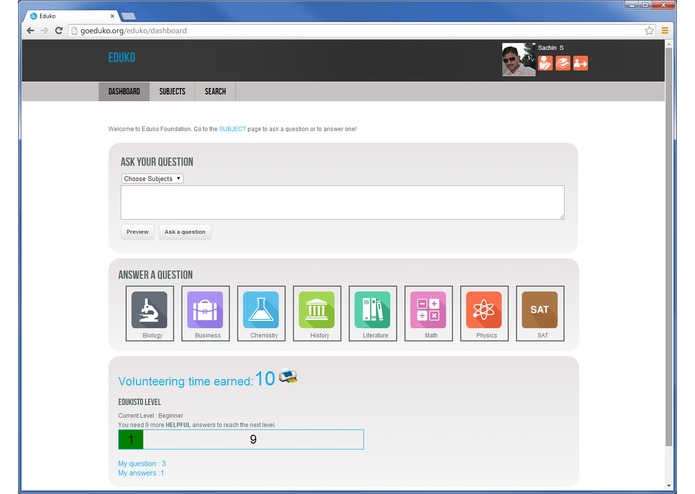
Task: Click the Volunteering time earned text
Action: click(x=186, y=381)
